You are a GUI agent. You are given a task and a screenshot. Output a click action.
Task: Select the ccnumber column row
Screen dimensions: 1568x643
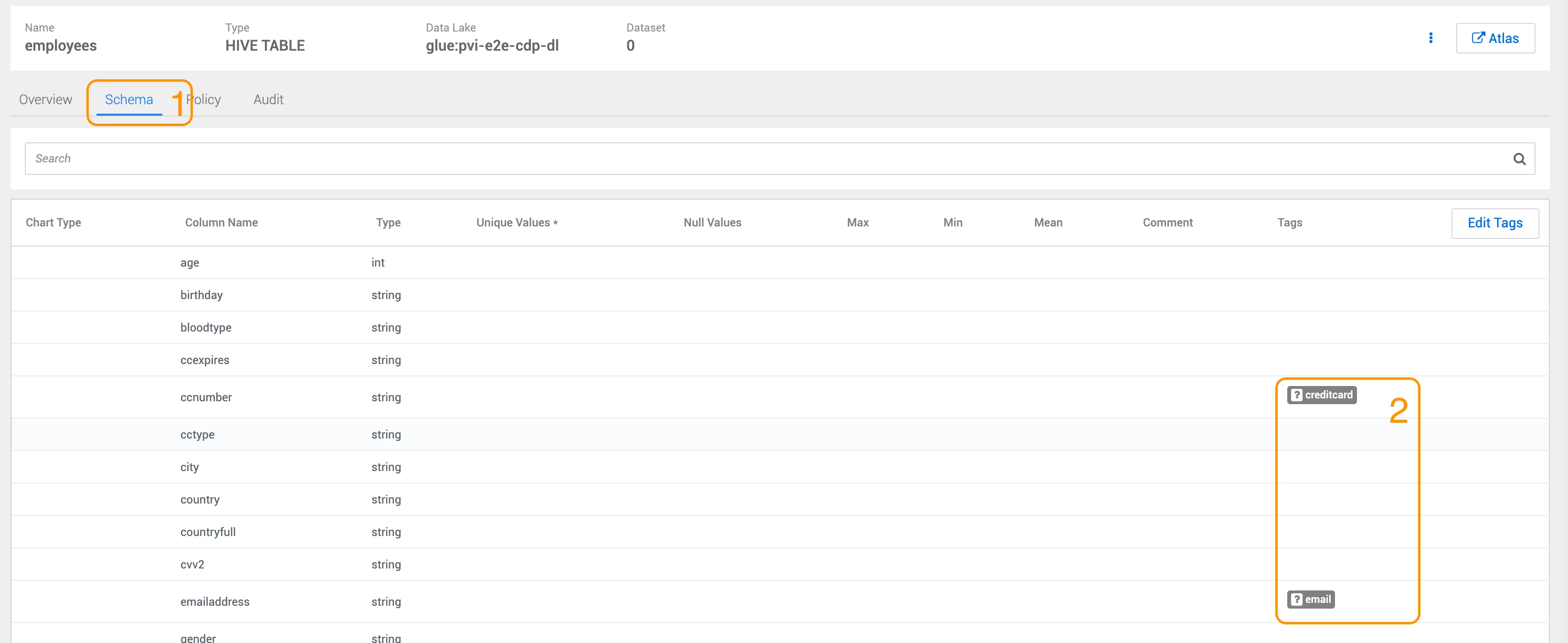(780, 397)
